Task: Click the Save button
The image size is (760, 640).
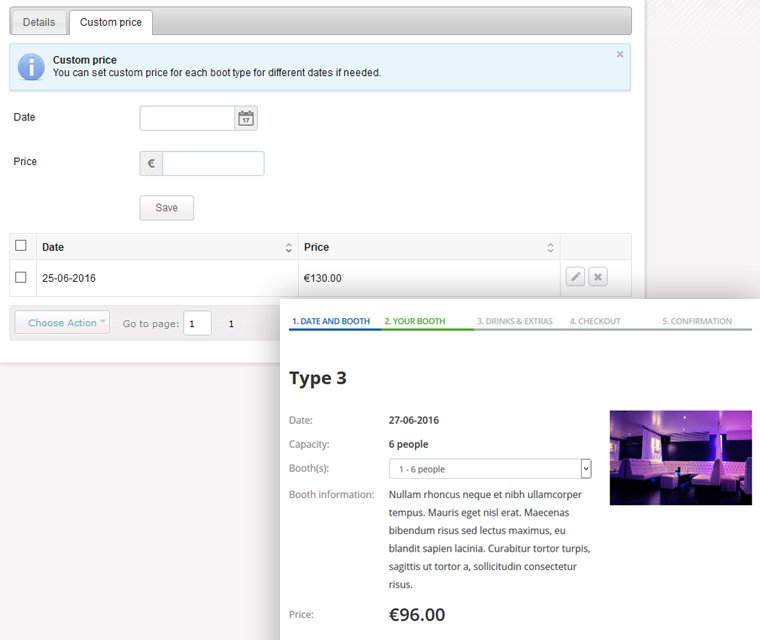Action: [166, 208]
